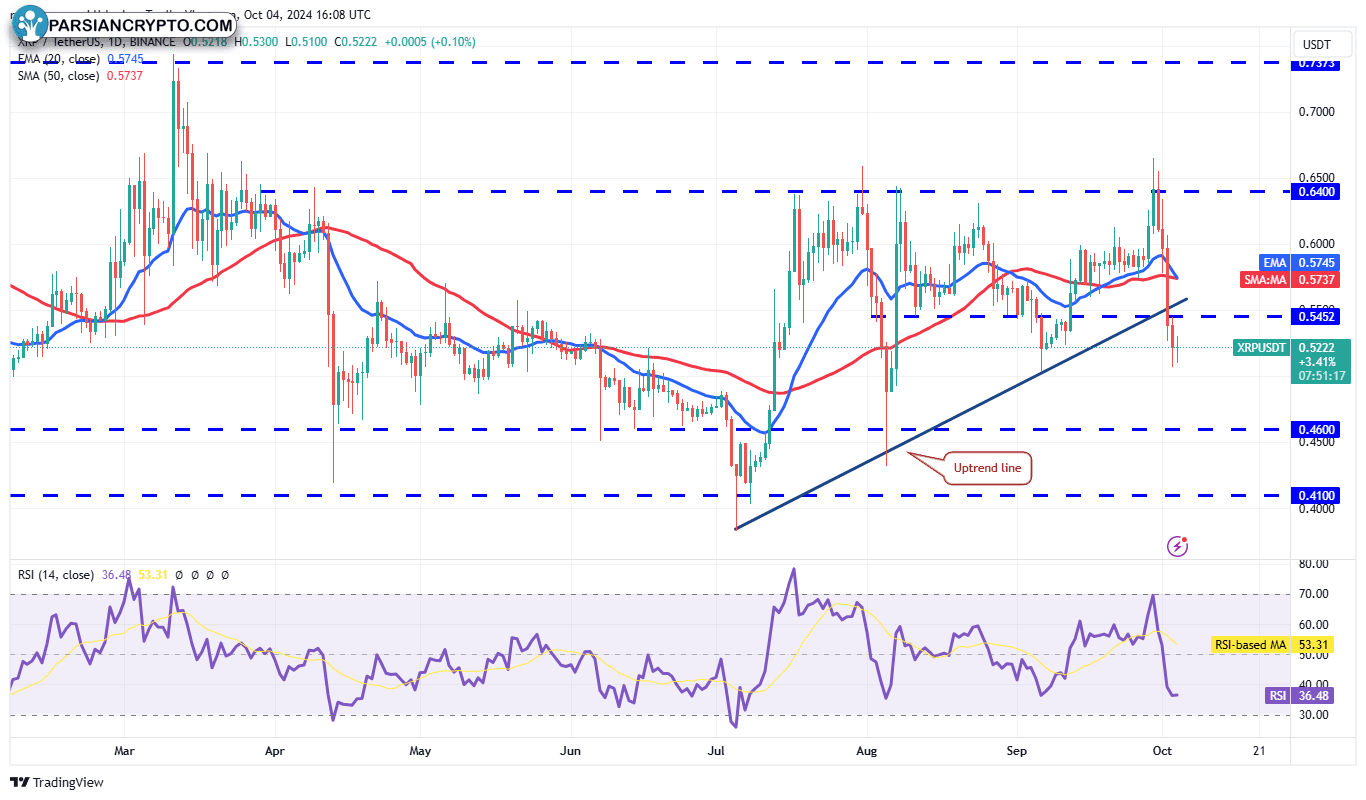Click the Oct label on the time axis
The image size is (1366, 800).
(x=1161, y=750)
